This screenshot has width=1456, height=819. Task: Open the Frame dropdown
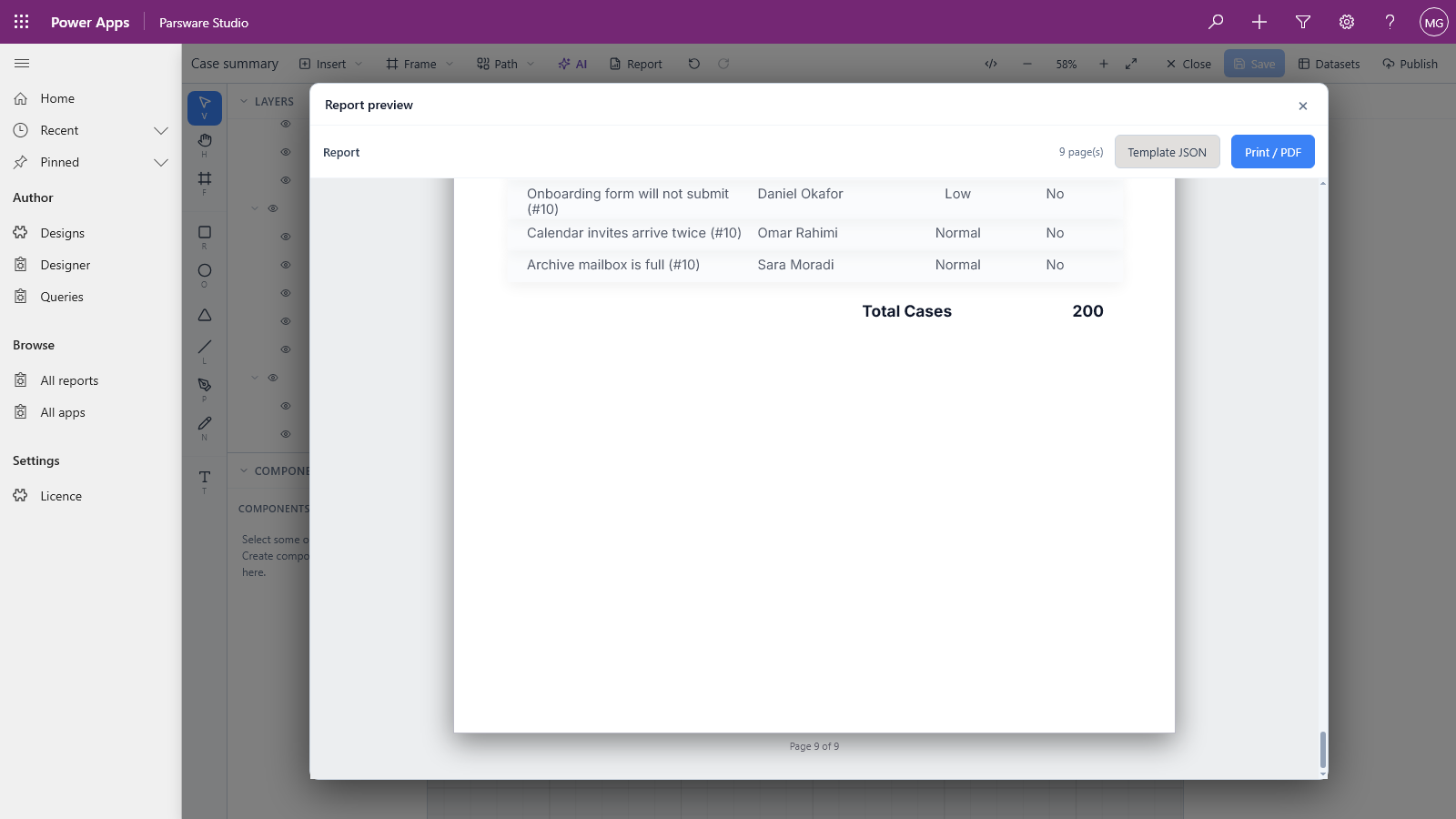click(x=420, y=64)
